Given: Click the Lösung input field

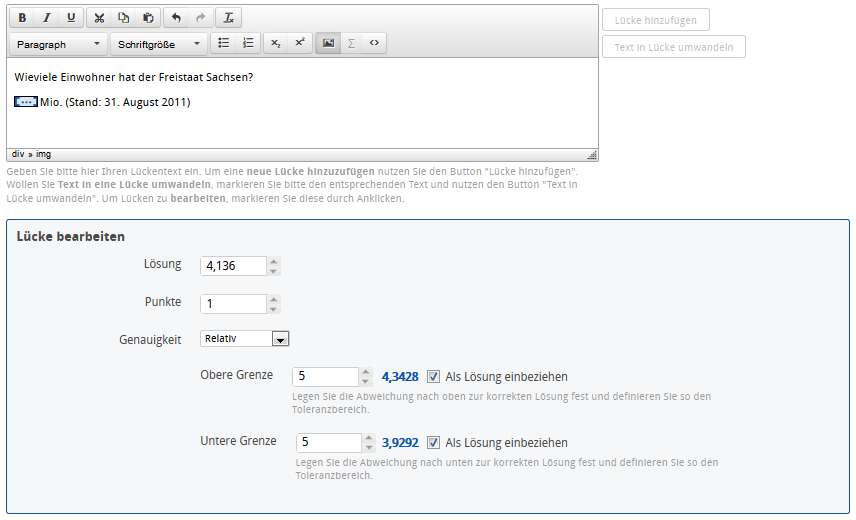Looking at the screenshot, I should [x=233, y=266].
